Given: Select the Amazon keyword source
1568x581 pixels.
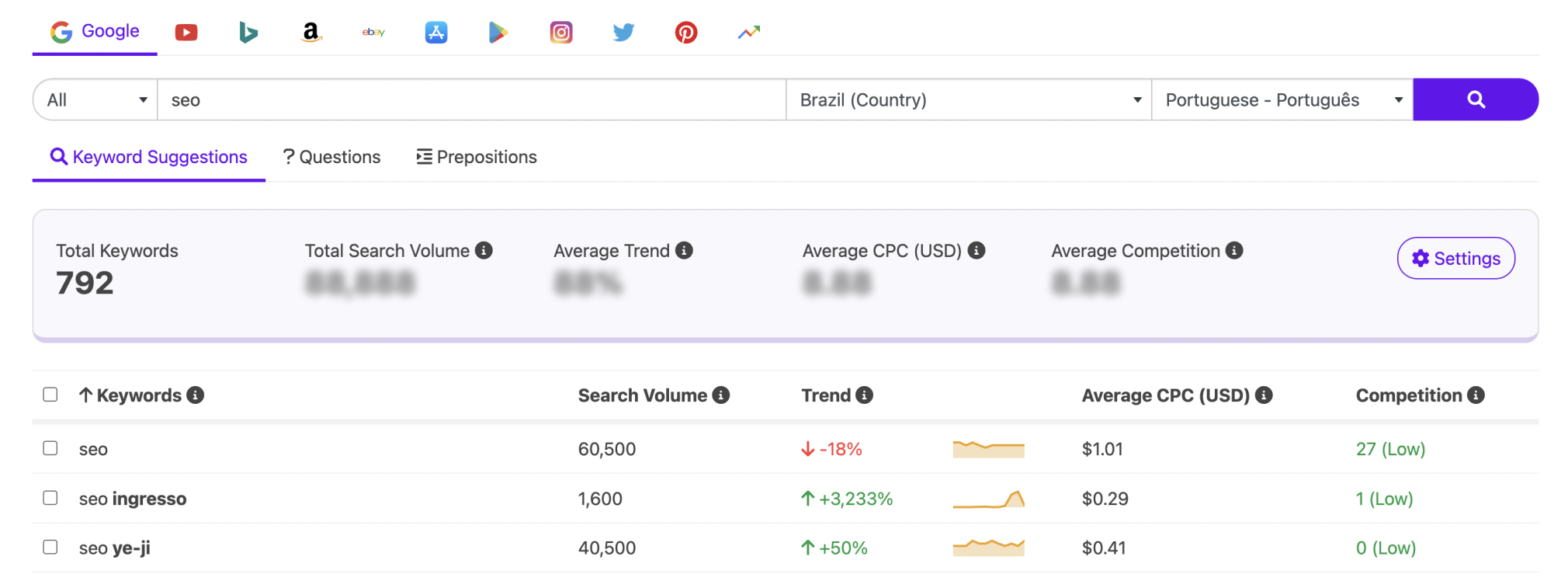Looking at the screenshot, I should click(310, 32).
